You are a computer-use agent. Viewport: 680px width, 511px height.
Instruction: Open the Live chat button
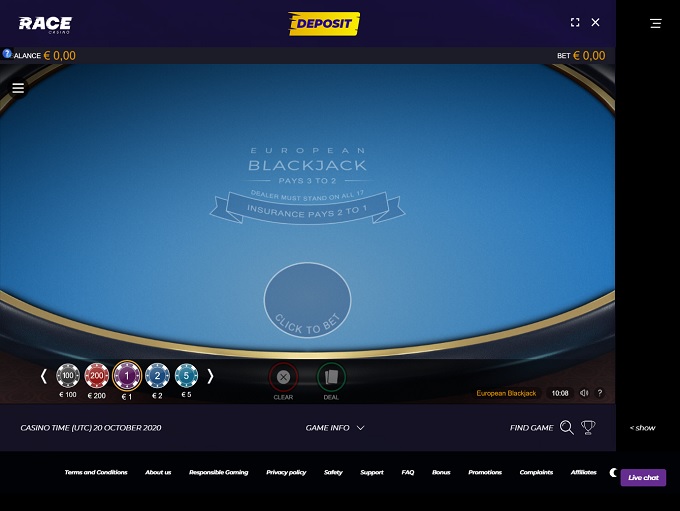pyautogui.click(x=643, y=478)
